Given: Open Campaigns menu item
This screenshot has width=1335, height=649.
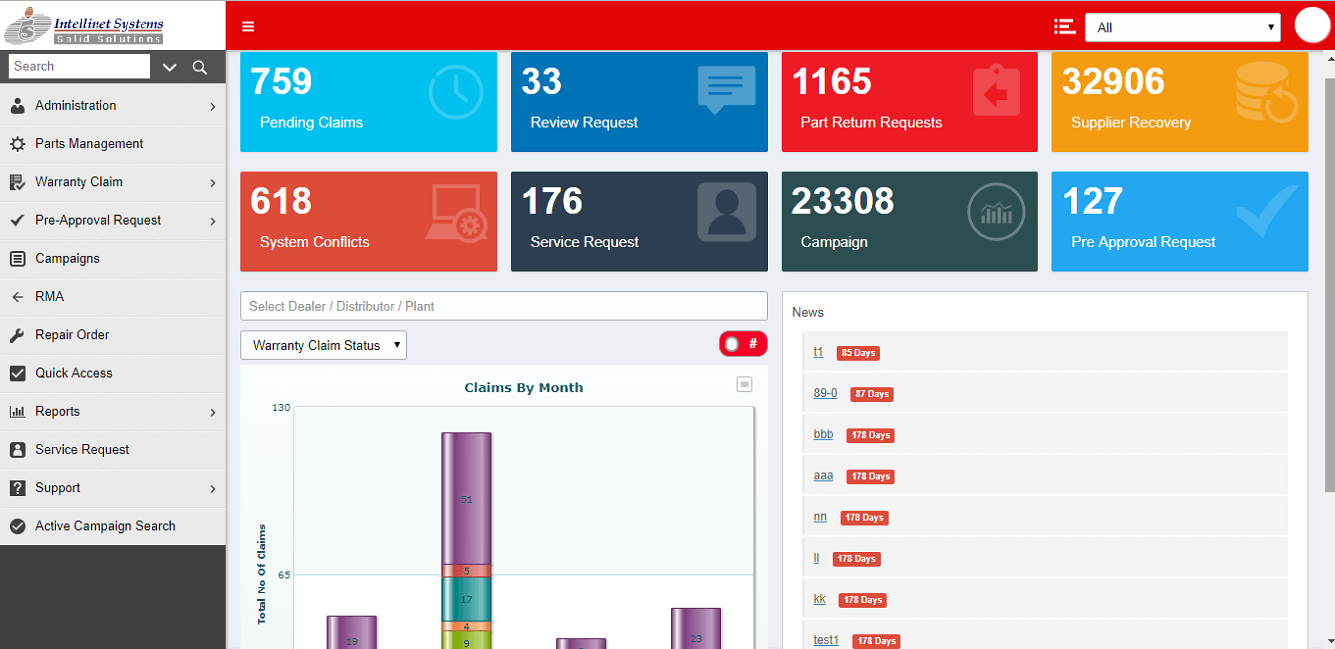Looking at the screenshot, I should click(113, 259).
